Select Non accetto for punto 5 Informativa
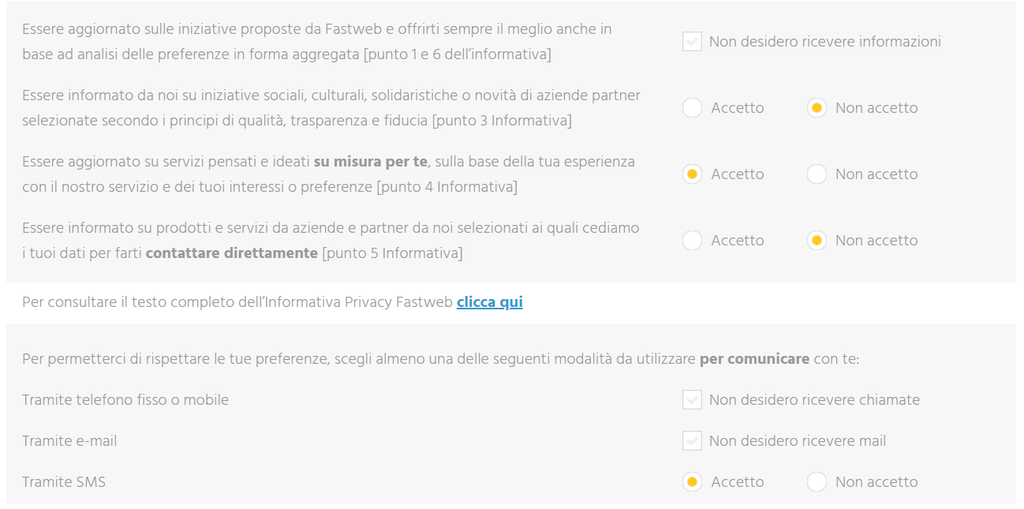 pyautogui.click(x=816, y=240)
